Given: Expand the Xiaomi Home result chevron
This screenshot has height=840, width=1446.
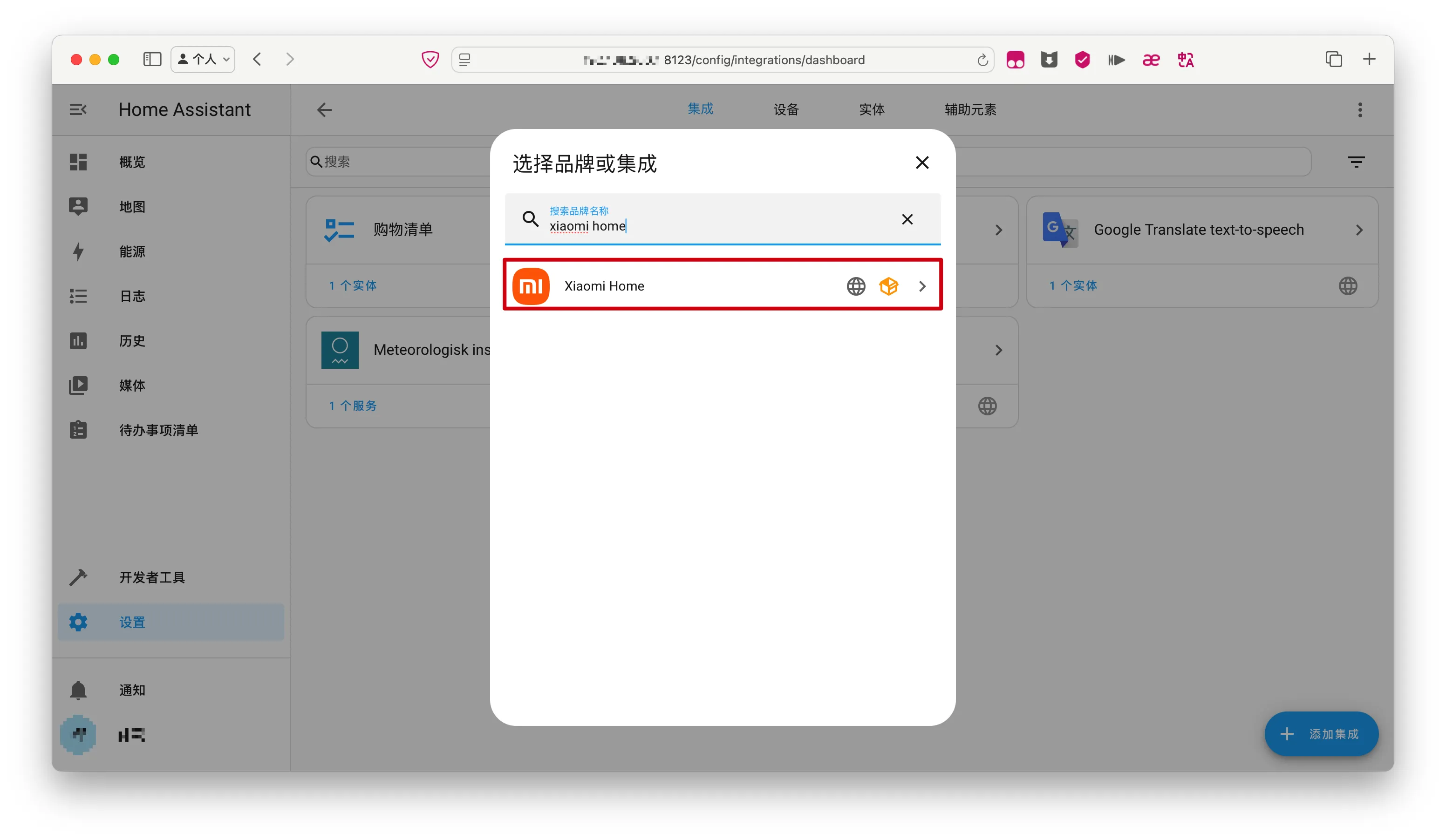Looking at the screenshot, I should tap(923, 286).
